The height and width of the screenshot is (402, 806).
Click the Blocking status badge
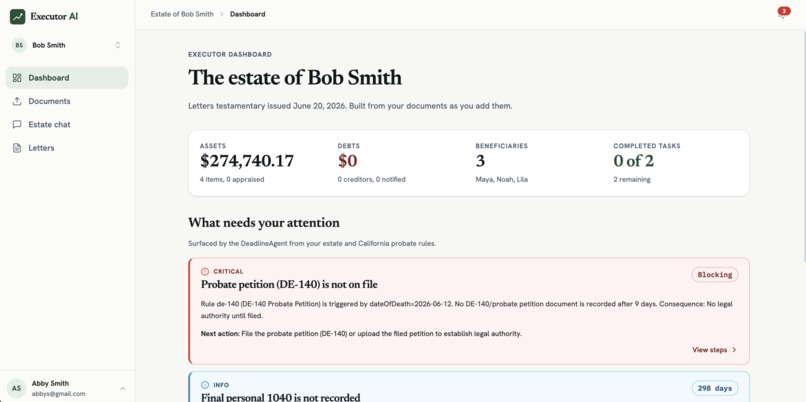click(715, 275)
